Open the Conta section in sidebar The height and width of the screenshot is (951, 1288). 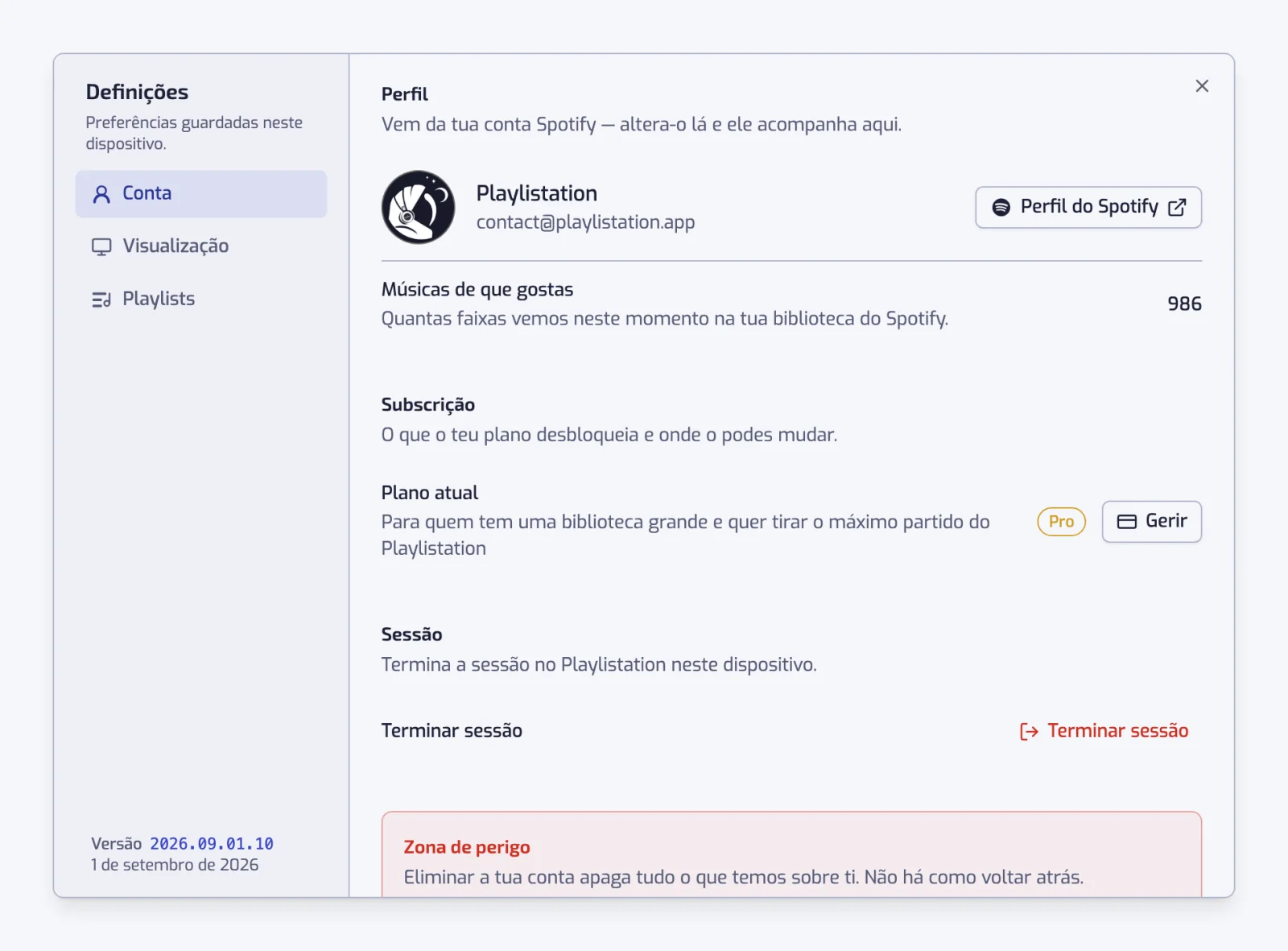coord(201,194)
